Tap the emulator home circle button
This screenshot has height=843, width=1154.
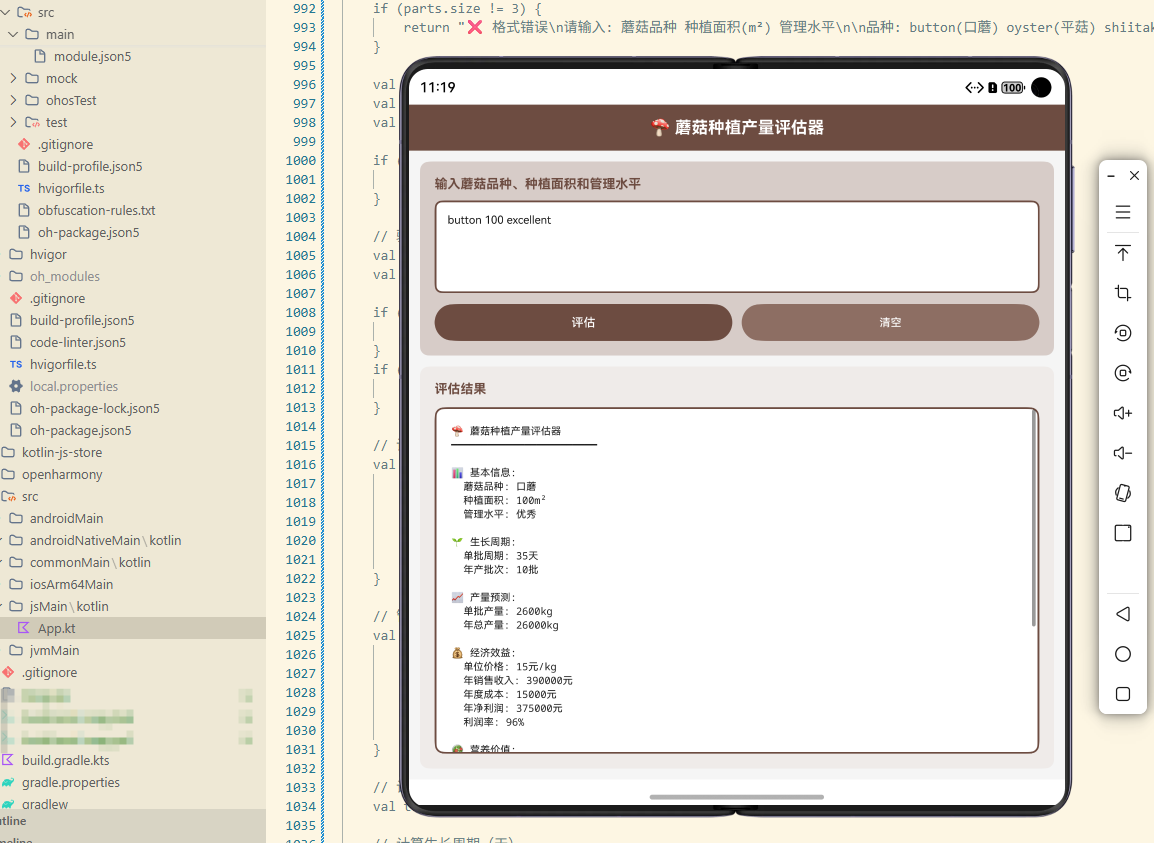tap(1122, 654)
